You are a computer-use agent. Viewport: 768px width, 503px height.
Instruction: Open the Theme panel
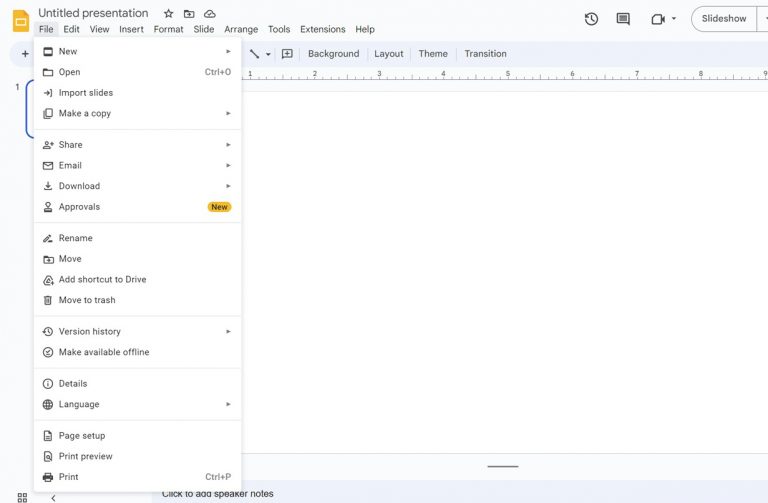click(433, 54)
